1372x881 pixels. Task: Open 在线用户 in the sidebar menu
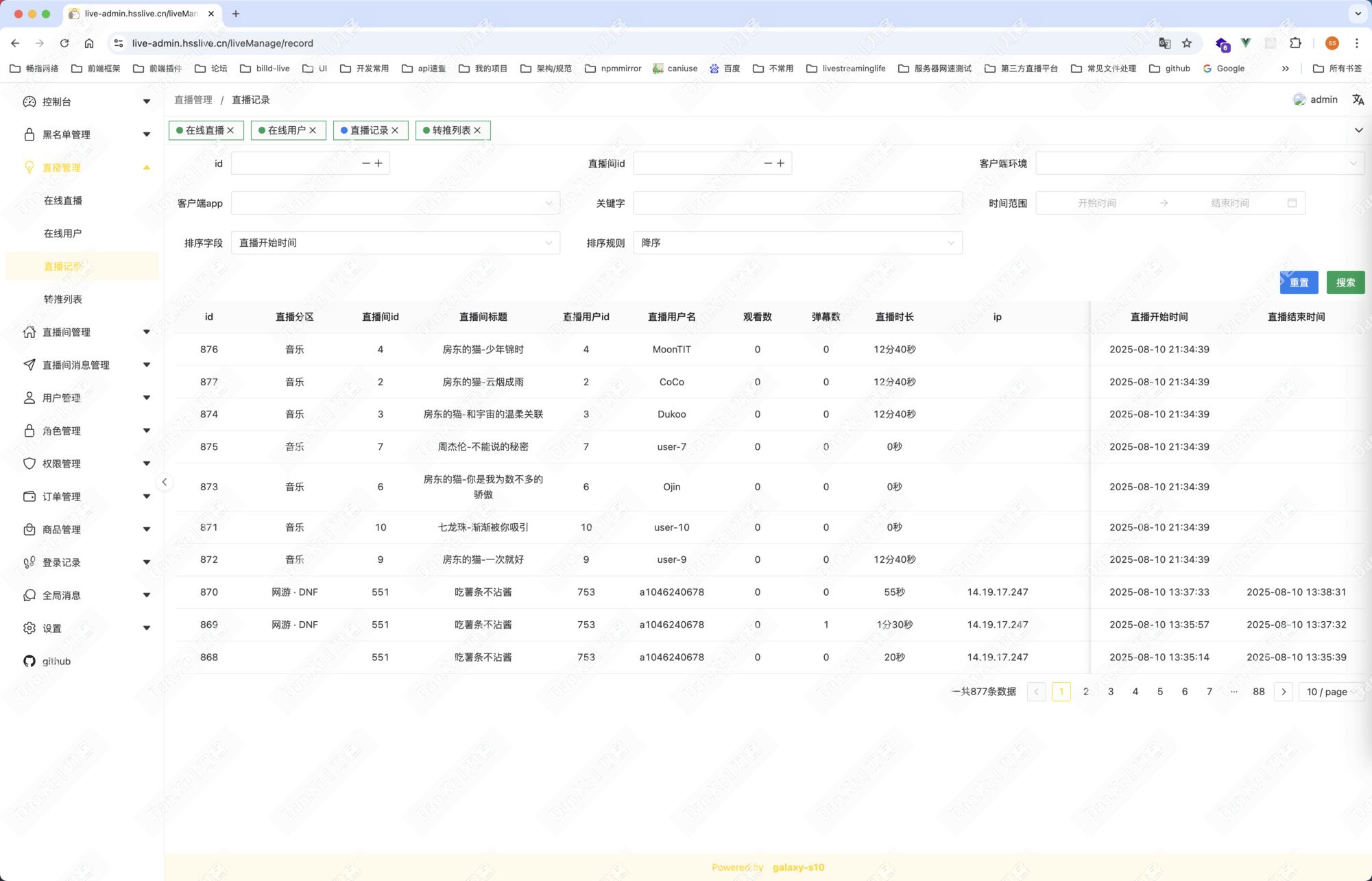62,233
